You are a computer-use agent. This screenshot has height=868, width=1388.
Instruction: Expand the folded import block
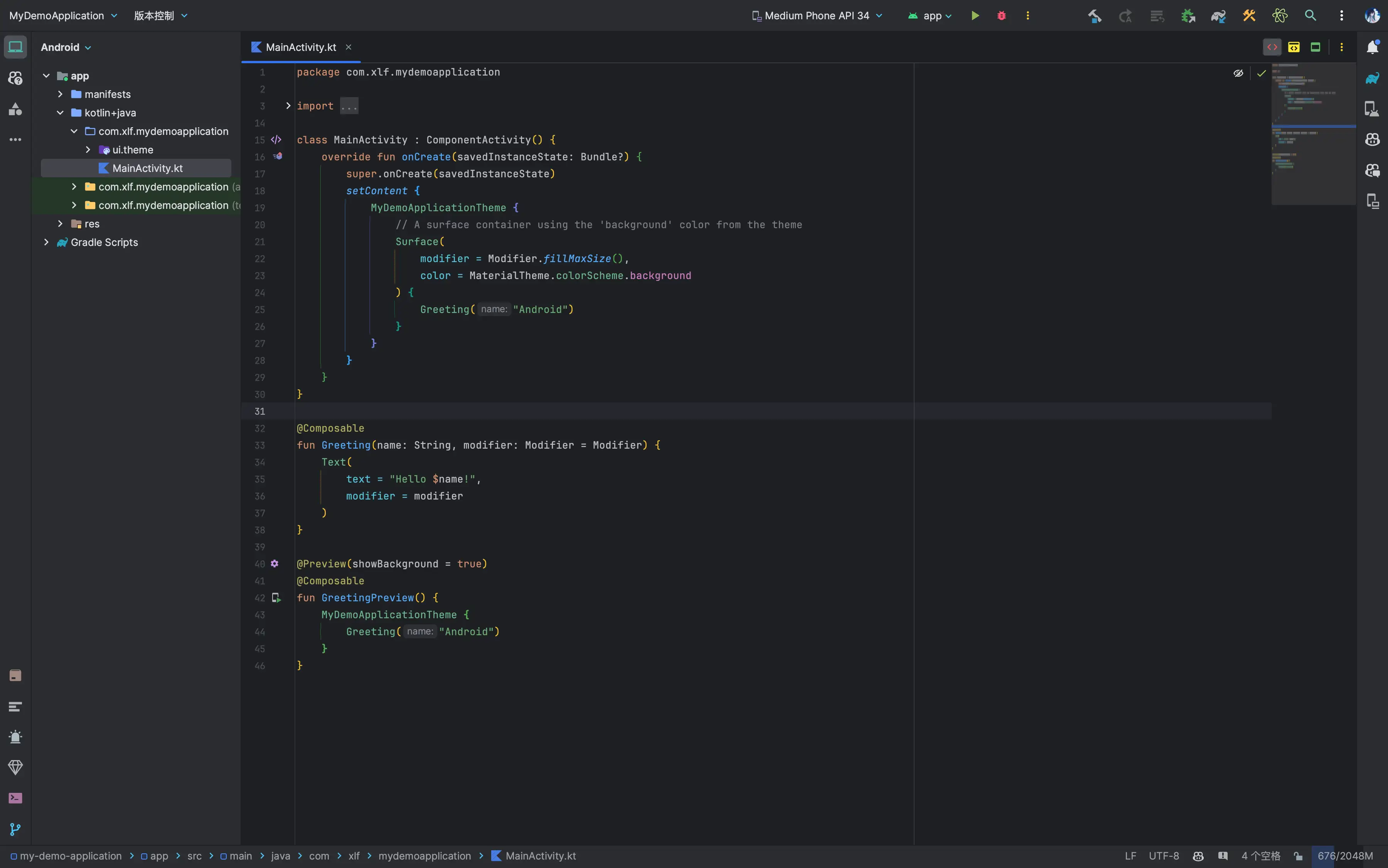(288, 106)
